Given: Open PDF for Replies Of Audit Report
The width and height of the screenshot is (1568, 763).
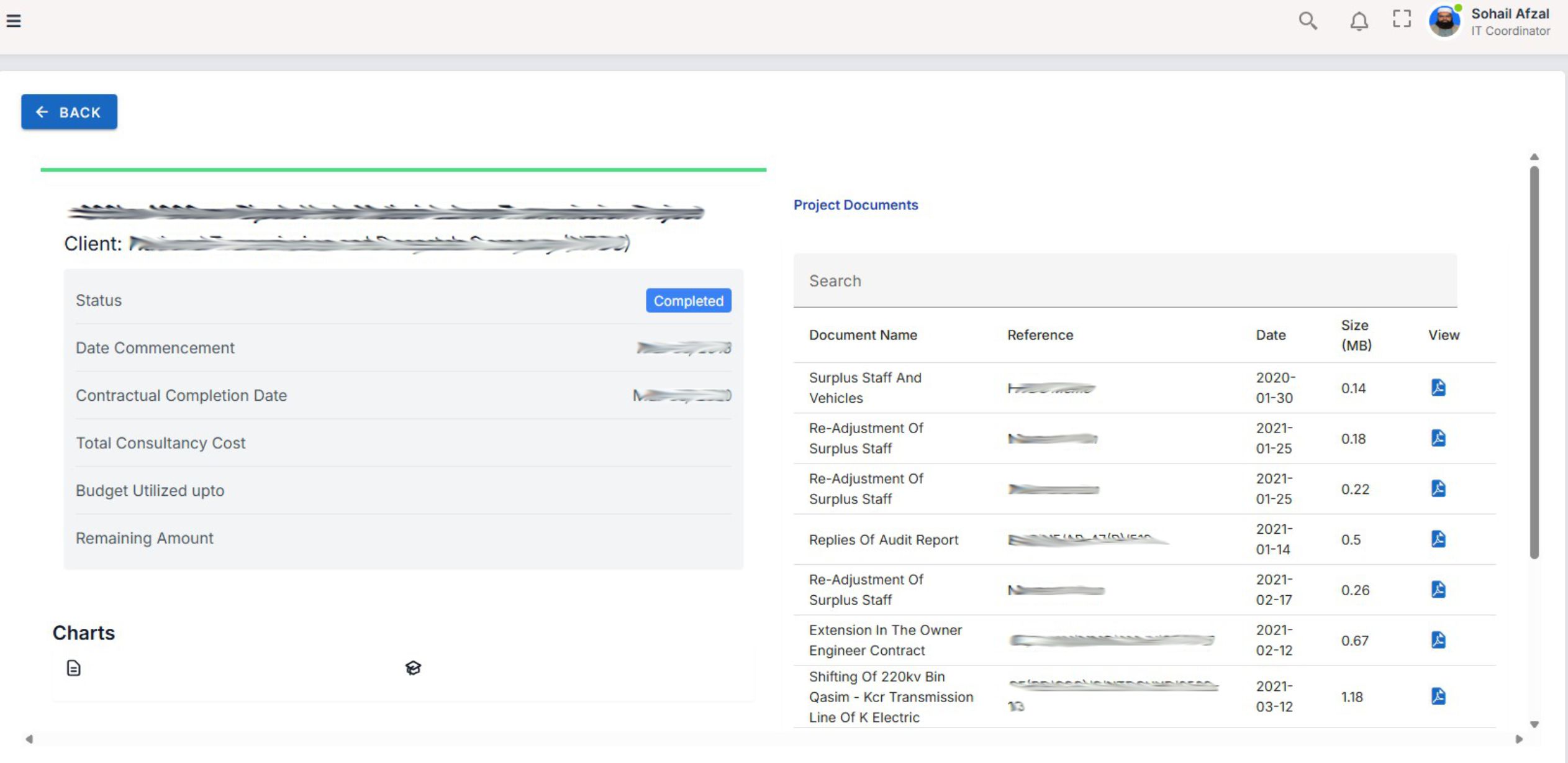Looking at the screenshot, I should tap(1438, 539).
